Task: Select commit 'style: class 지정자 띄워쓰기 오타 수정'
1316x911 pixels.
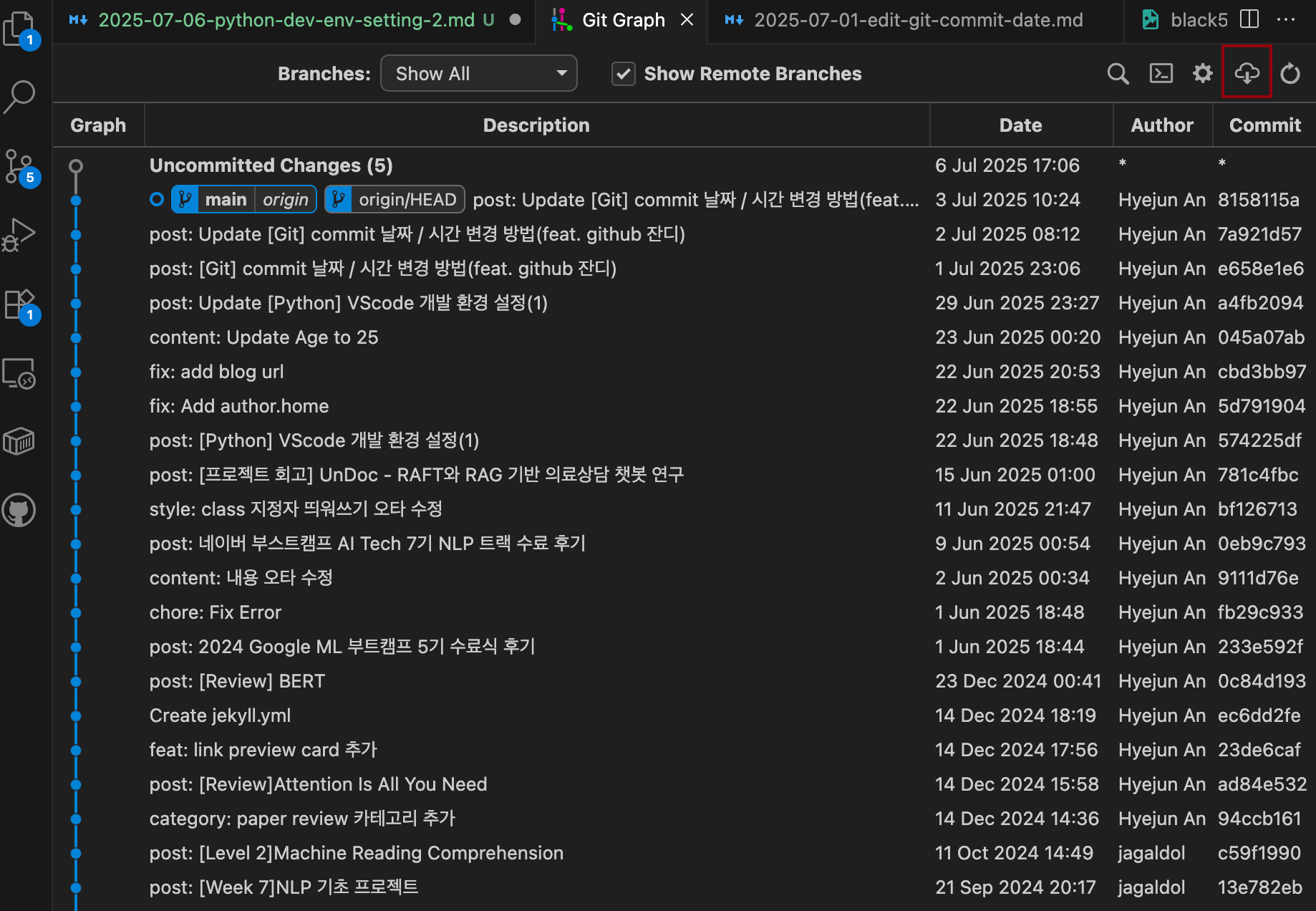Action: (684, 509)
